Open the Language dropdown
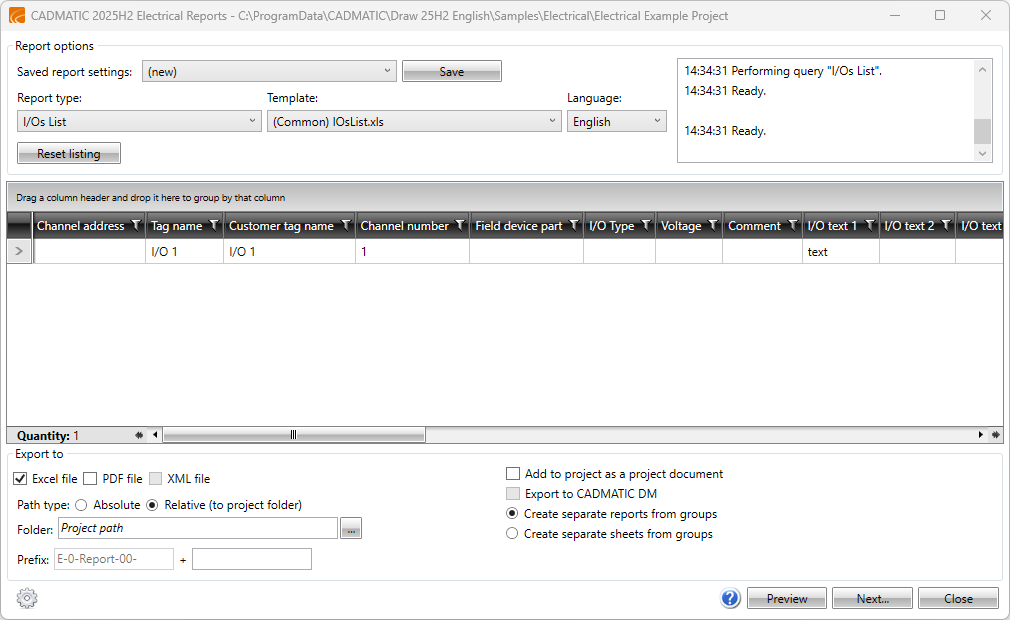1010x620 pixels. click(617, 121)
